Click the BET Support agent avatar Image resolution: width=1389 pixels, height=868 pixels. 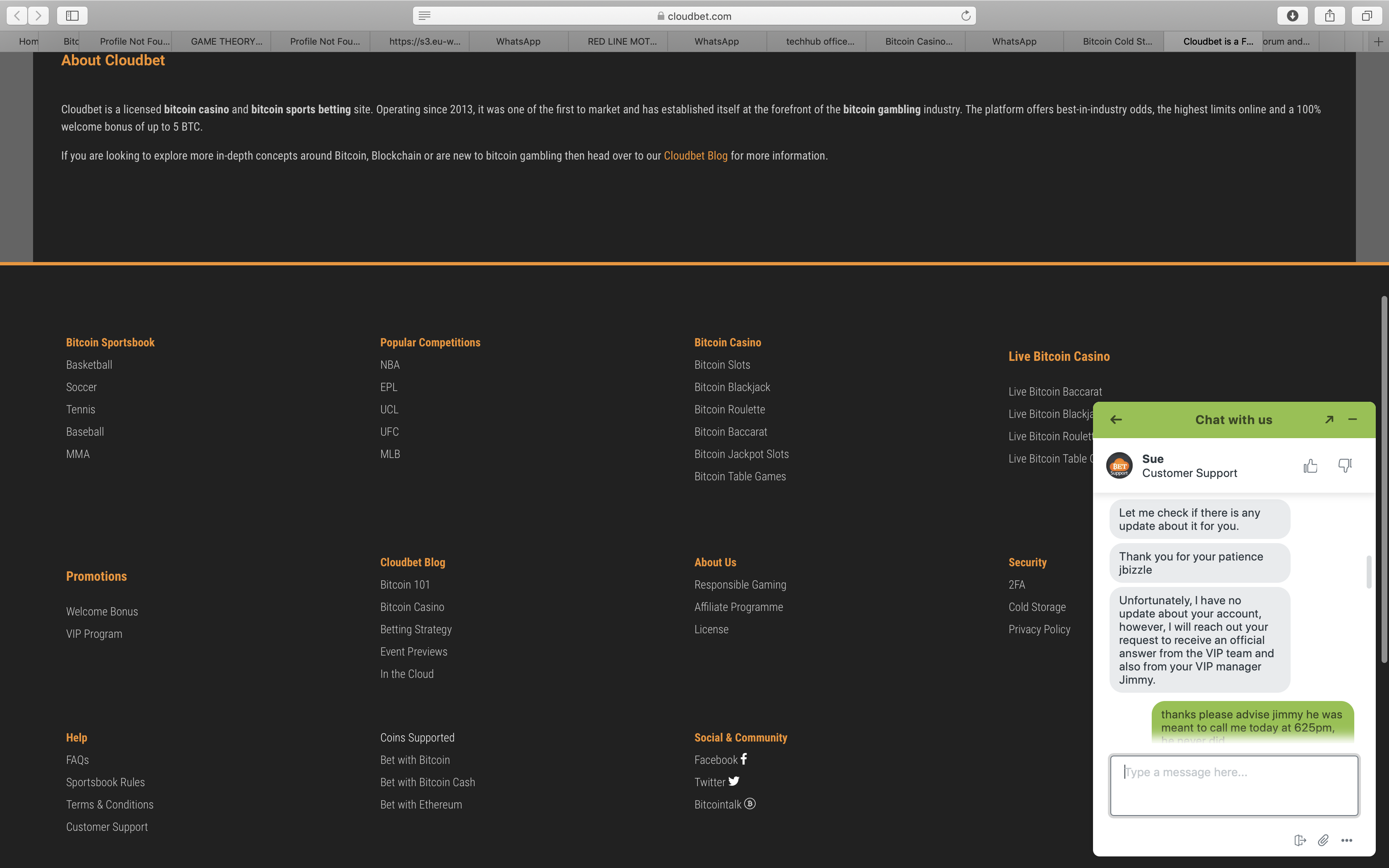pos(1119,465)
